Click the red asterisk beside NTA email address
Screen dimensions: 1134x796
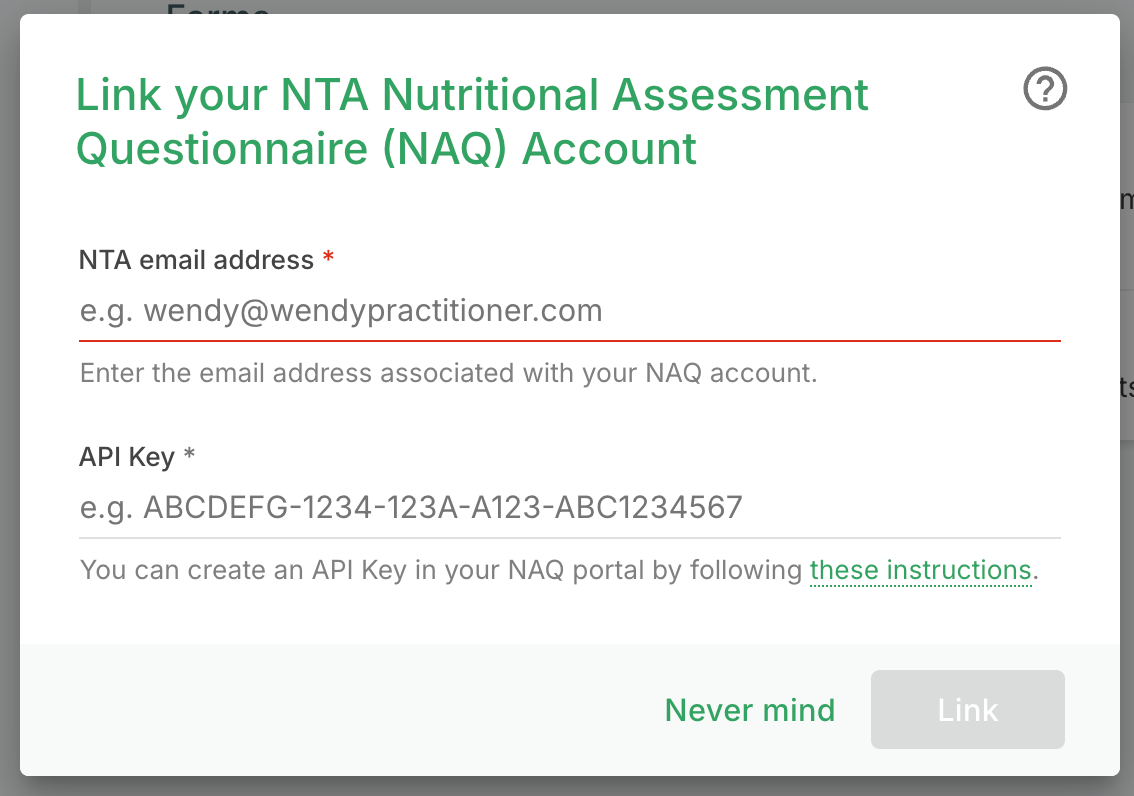tap(328, 260)
